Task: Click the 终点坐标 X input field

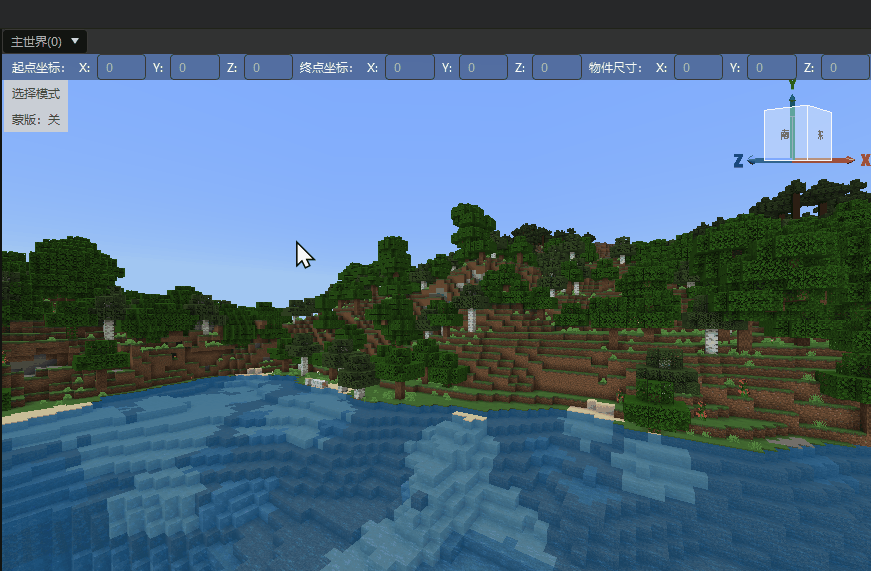Action: coord(409,68)
